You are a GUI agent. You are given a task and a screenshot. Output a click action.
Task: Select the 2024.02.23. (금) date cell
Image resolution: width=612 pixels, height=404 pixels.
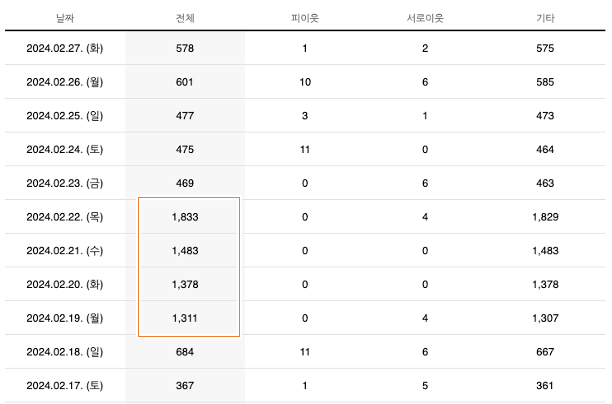[x=65, y=184]
